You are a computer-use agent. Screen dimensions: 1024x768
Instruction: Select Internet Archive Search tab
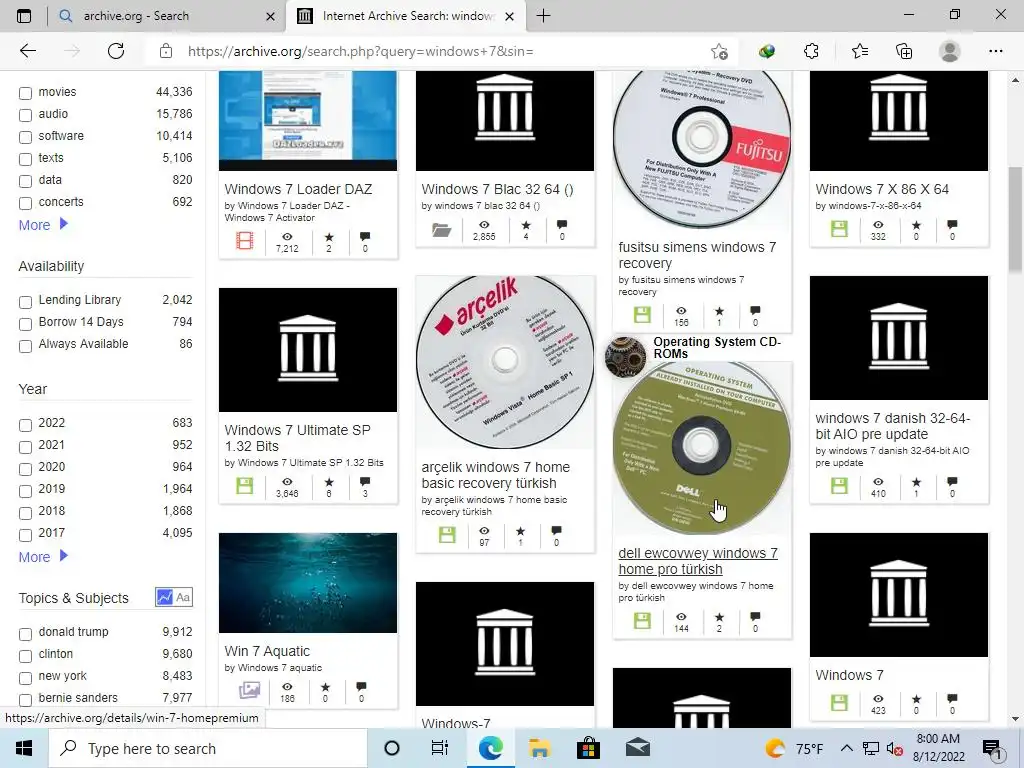point(403,16)
